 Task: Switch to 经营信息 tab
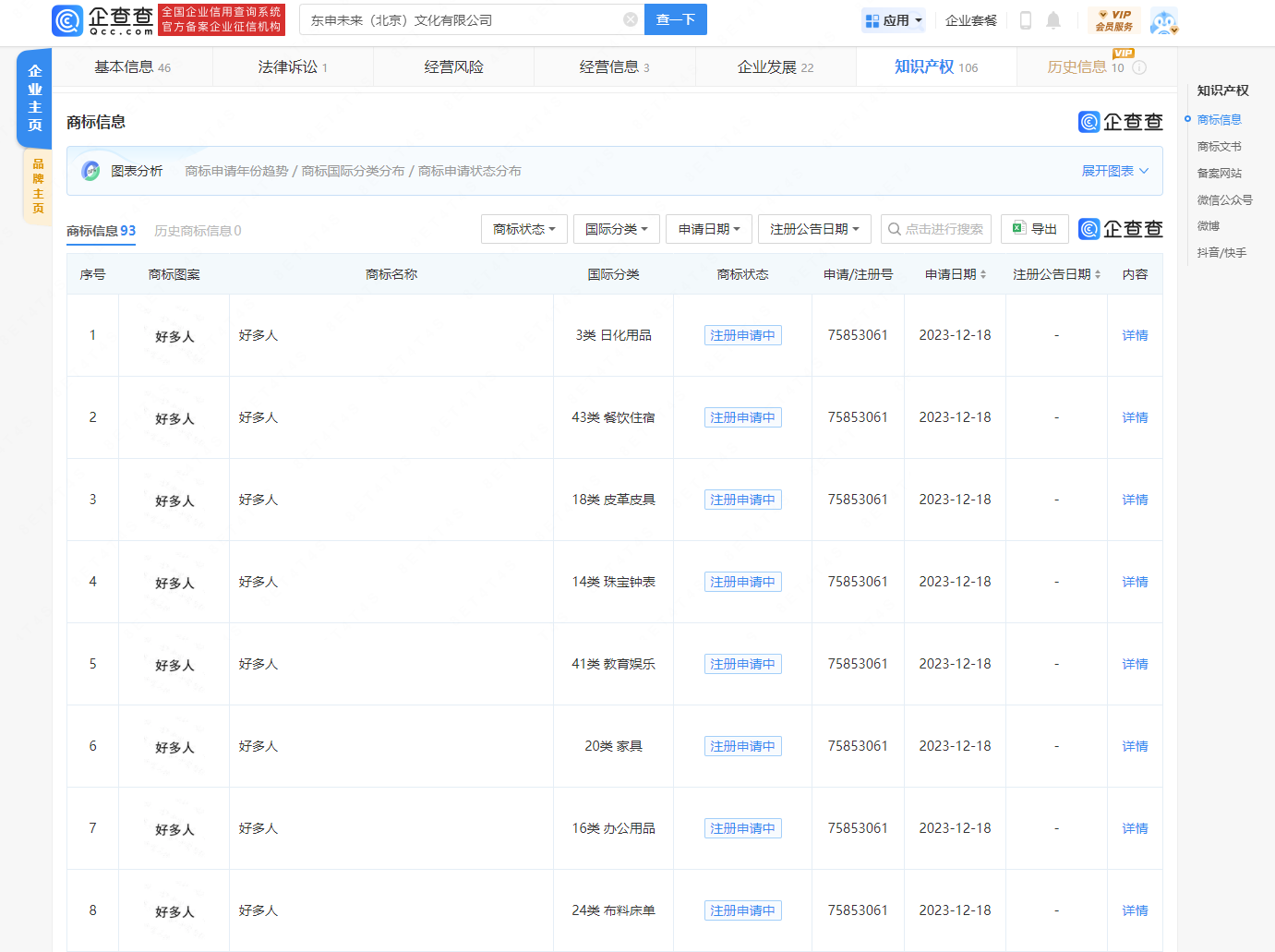(x=614, y=67)
